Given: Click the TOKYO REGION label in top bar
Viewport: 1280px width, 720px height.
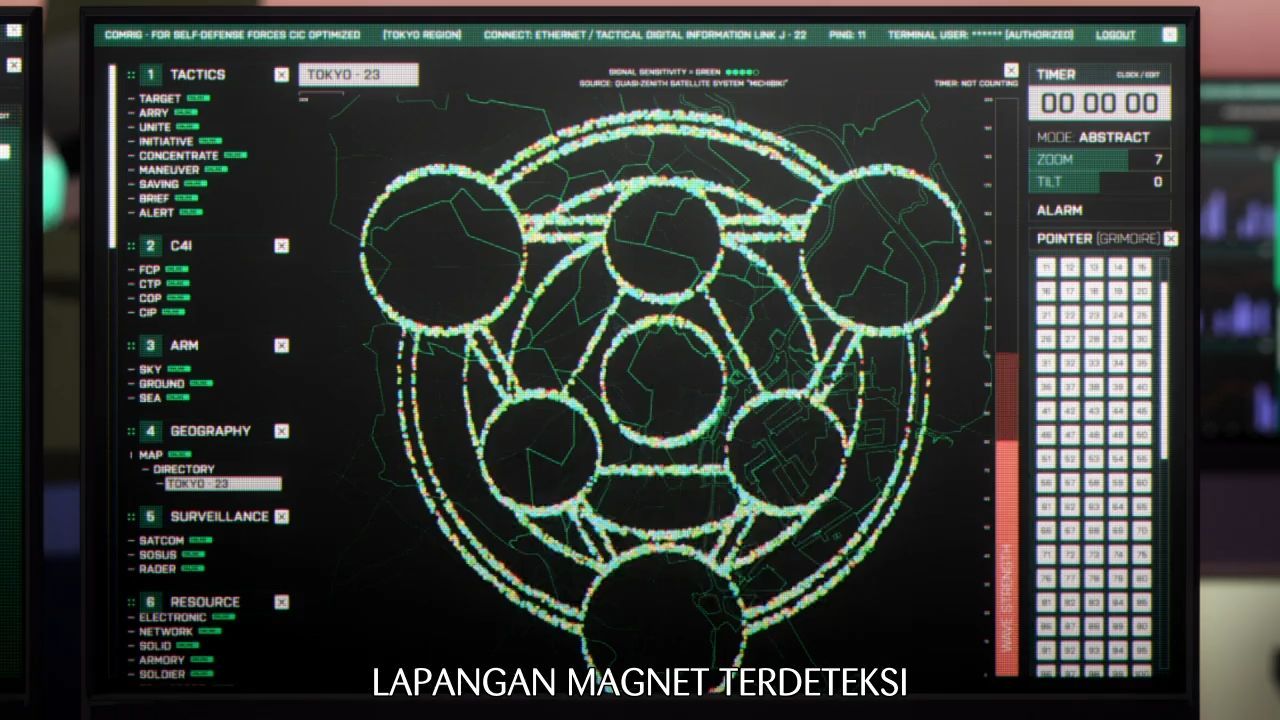Looking at the screenshot, I should [x=422, y=35].
